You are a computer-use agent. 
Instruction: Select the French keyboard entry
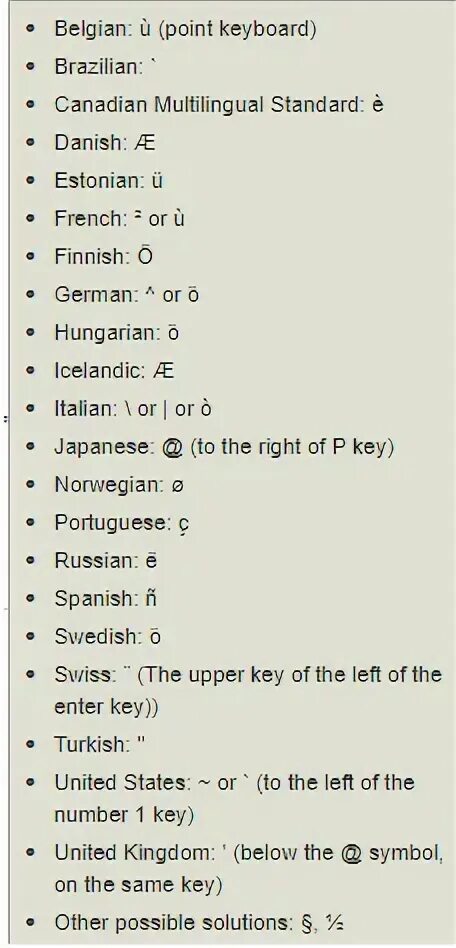pos(119,218)
